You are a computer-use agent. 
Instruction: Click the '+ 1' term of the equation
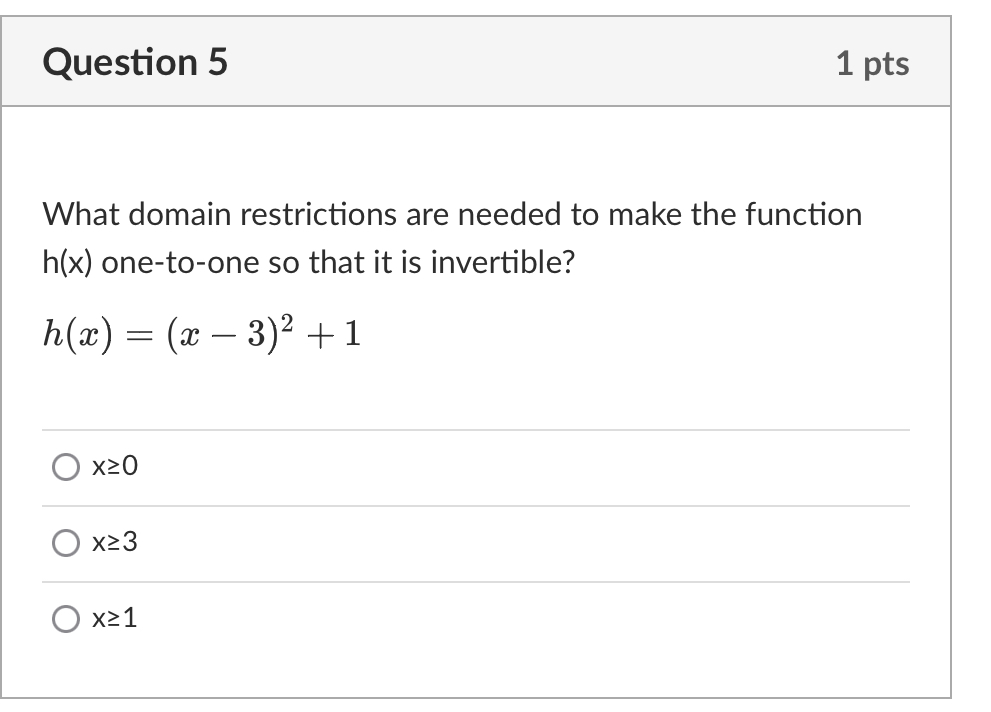click(x=334, y=335)
